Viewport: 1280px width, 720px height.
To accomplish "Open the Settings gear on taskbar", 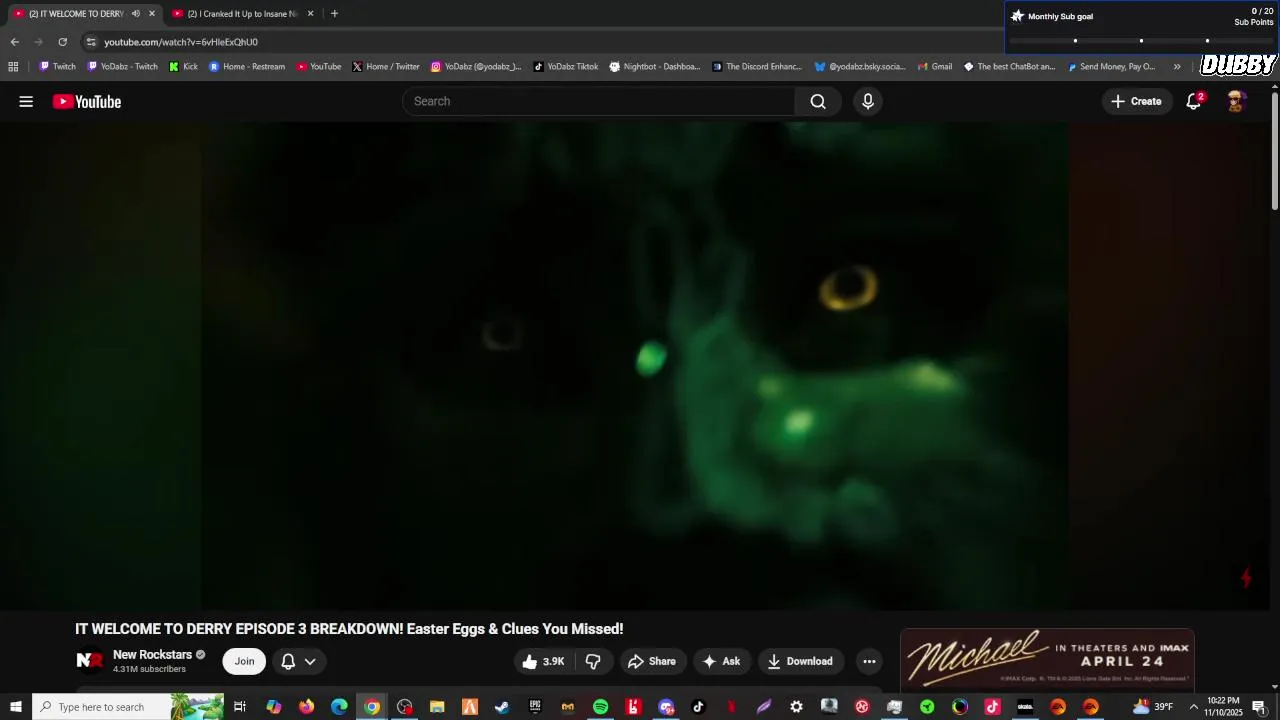I will coord(796,707).
